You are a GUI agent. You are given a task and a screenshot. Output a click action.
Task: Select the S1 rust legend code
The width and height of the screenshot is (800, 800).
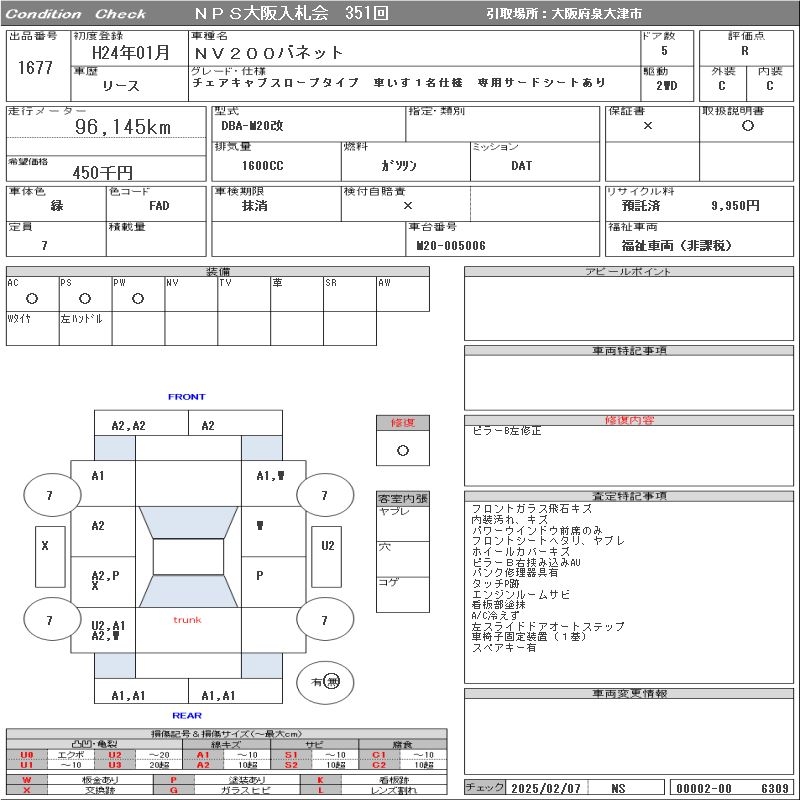point(291,755)
